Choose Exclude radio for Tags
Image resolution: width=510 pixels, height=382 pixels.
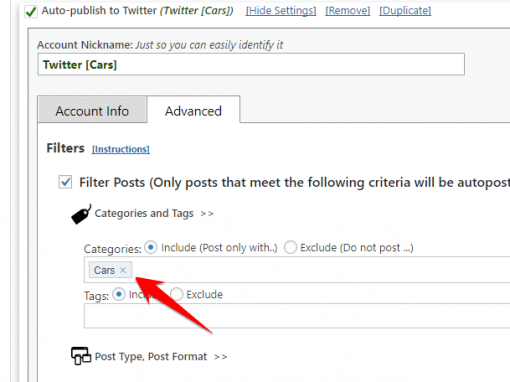176,295
